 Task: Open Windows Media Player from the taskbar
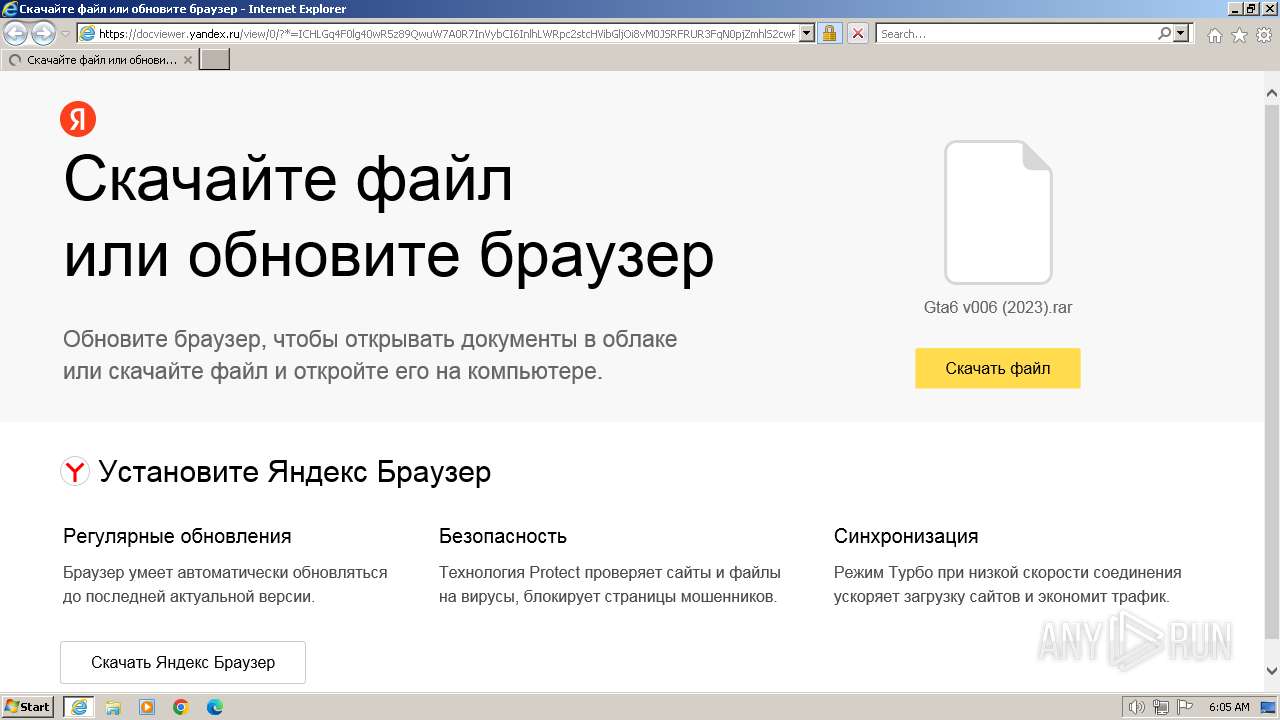coord(147,707)
